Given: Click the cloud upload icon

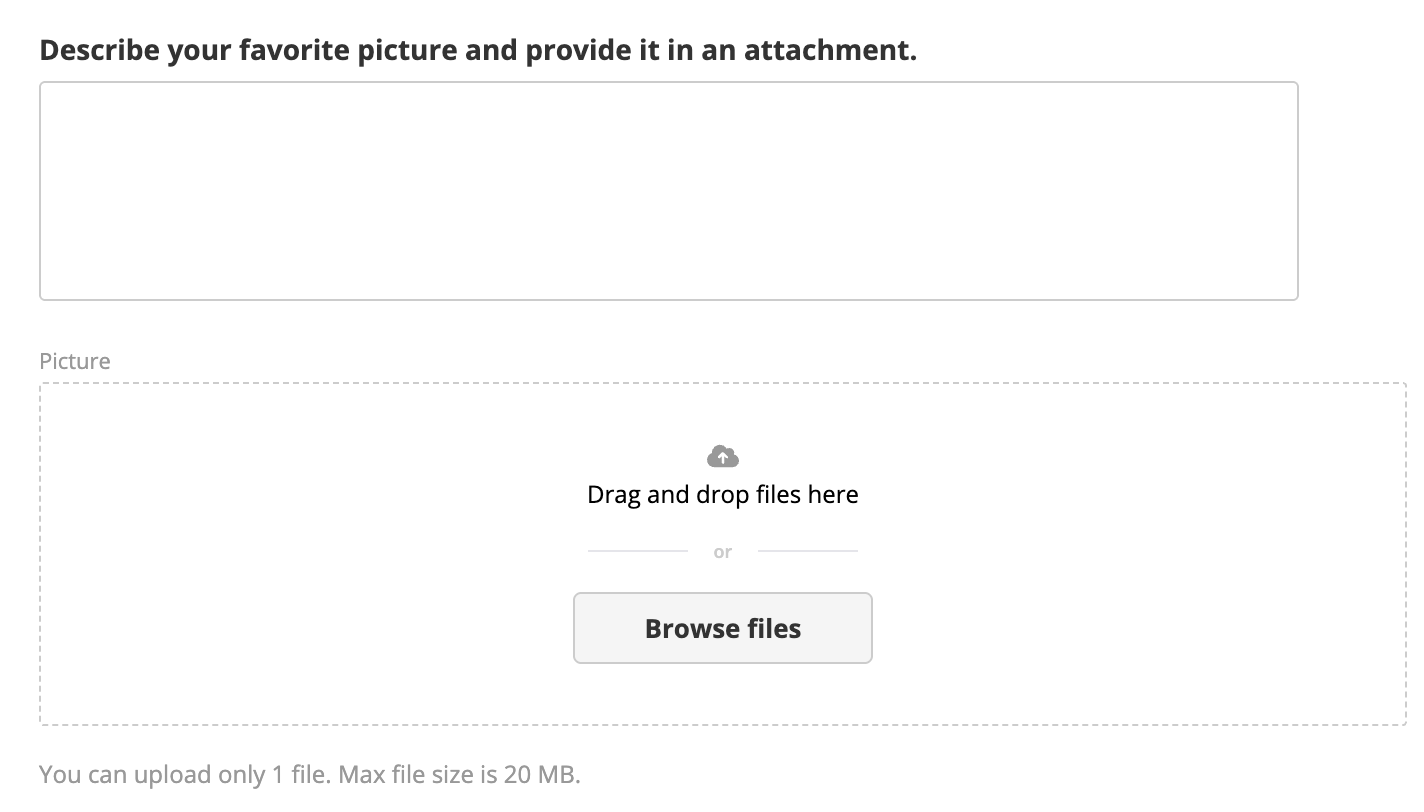Looking at the screenshot, I should pyautogui.click(x=722, y=457).
